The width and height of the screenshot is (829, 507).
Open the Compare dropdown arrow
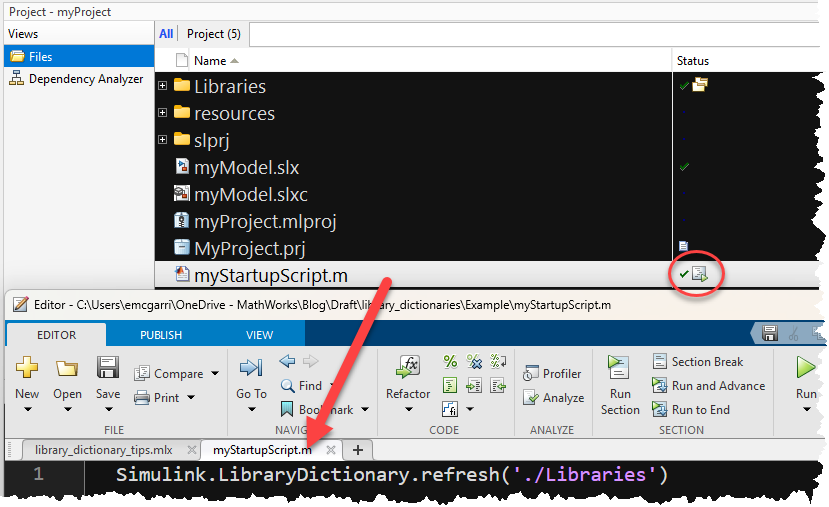coord(215,374)
